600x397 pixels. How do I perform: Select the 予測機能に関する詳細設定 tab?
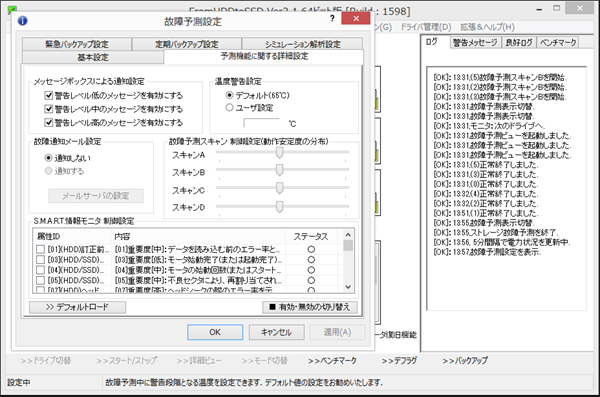pos(264,56)
